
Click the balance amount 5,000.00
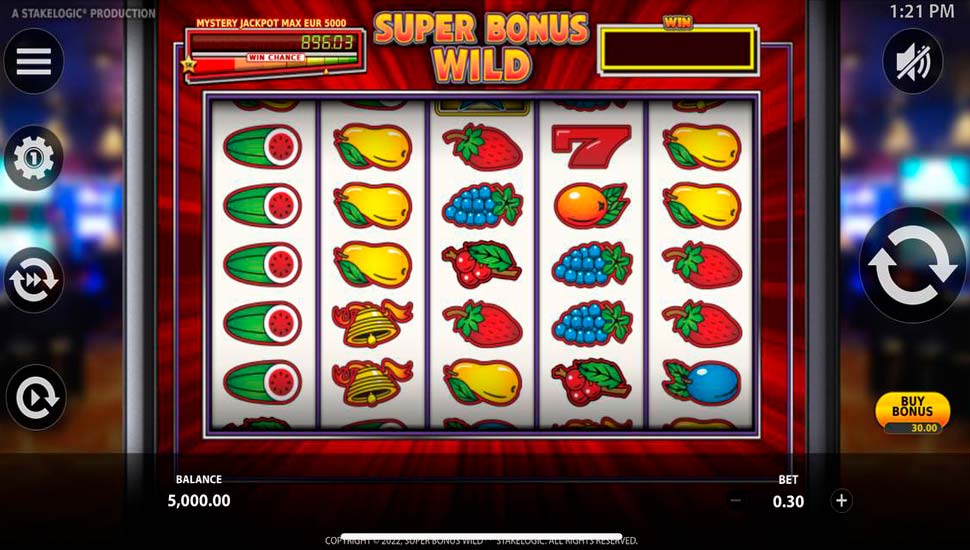[199, 501]
